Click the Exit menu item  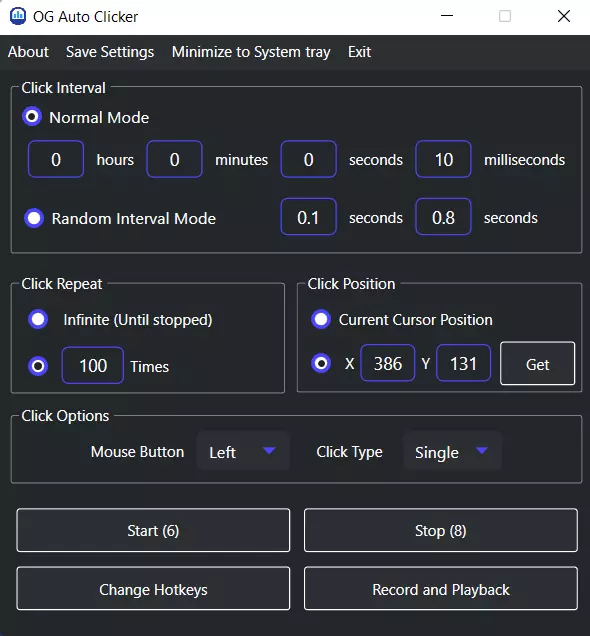(359, 52)
